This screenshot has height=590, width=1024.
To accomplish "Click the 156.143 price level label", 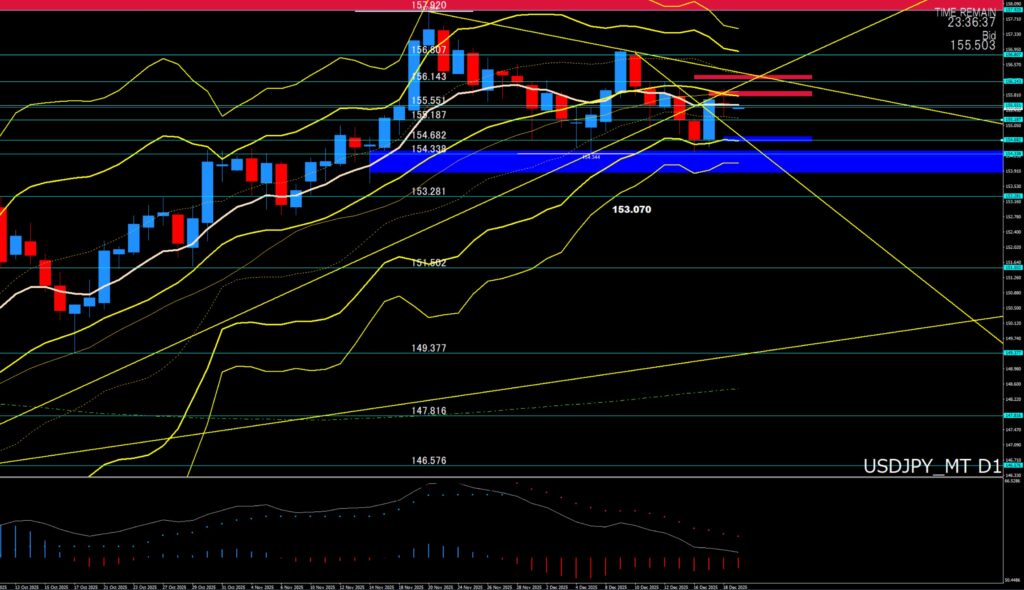I will [x=428, y=76].
